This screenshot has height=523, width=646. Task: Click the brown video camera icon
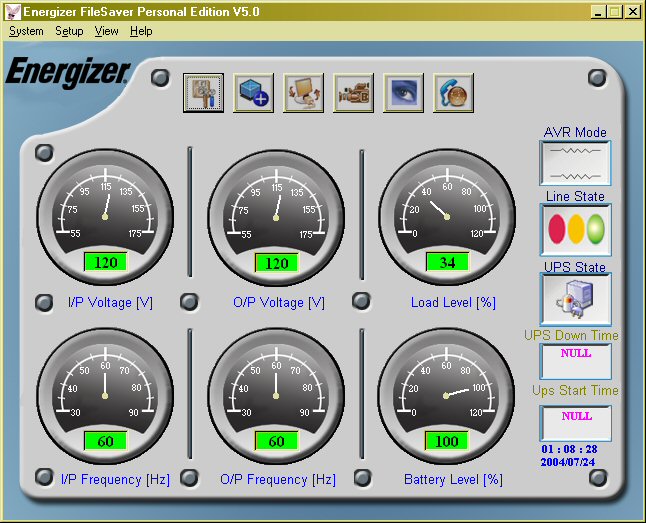tap(353, 93)
